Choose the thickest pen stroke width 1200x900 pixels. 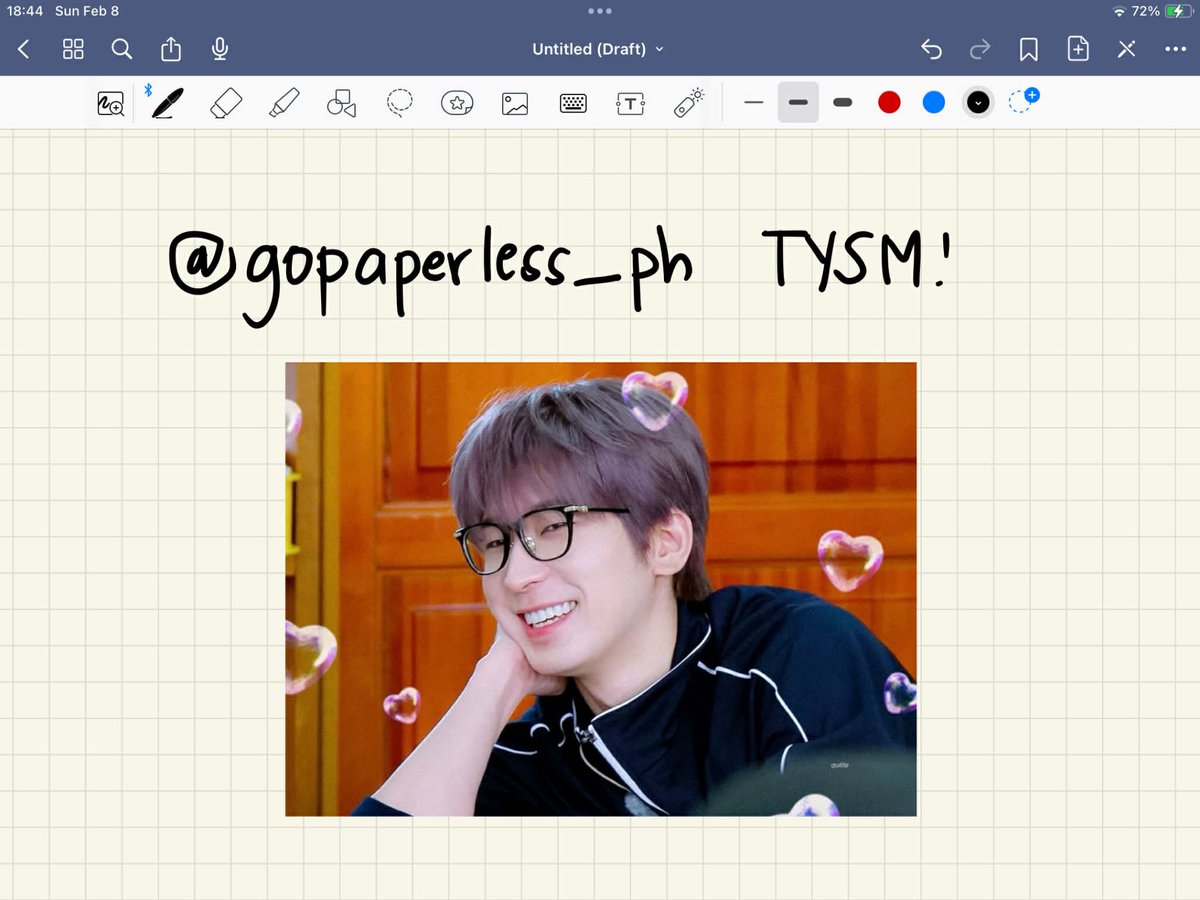(x=842, y=102)
